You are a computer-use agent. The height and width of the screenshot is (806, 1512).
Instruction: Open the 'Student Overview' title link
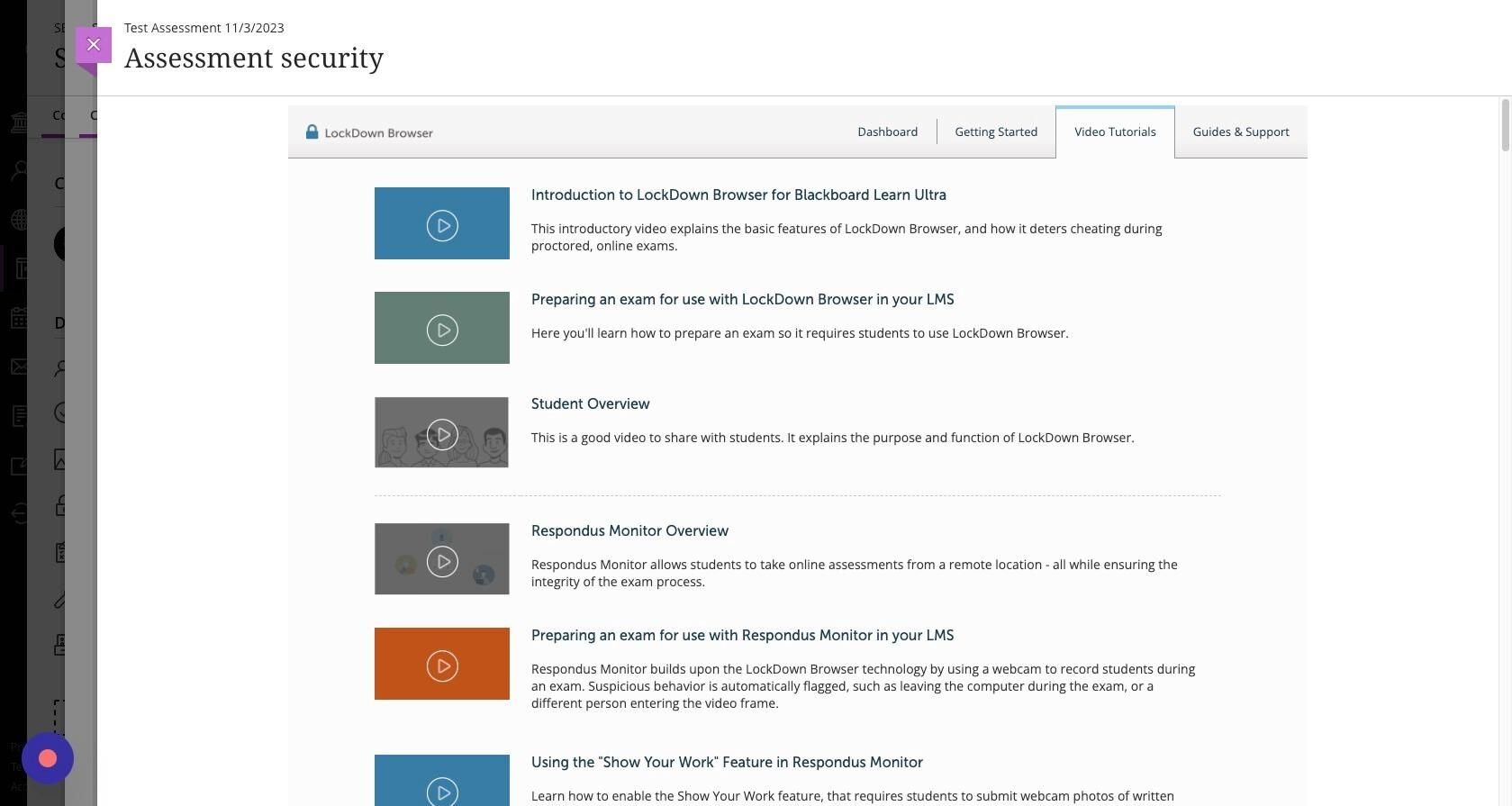click(x=590, y=404)
